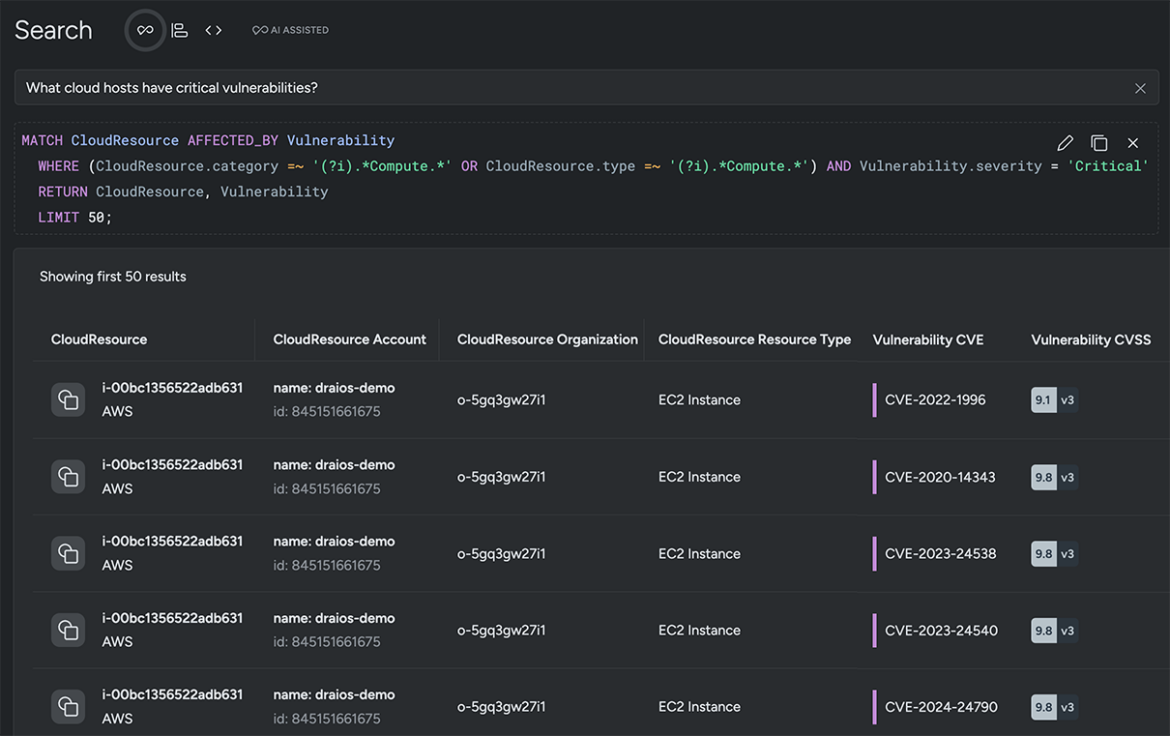Switch to the query builder mode icon
This screenshot has width=1170, height=736.
click(179, 31)
